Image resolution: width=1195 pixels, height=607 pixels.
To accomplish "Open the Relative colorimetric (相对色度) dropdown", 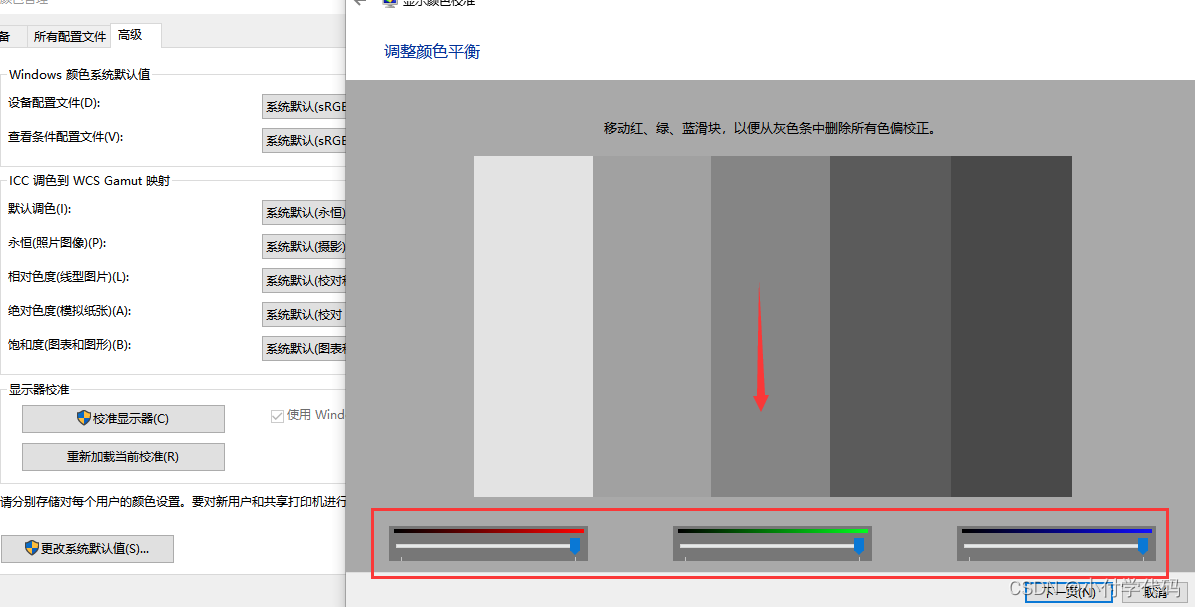I will click(304, 281).
